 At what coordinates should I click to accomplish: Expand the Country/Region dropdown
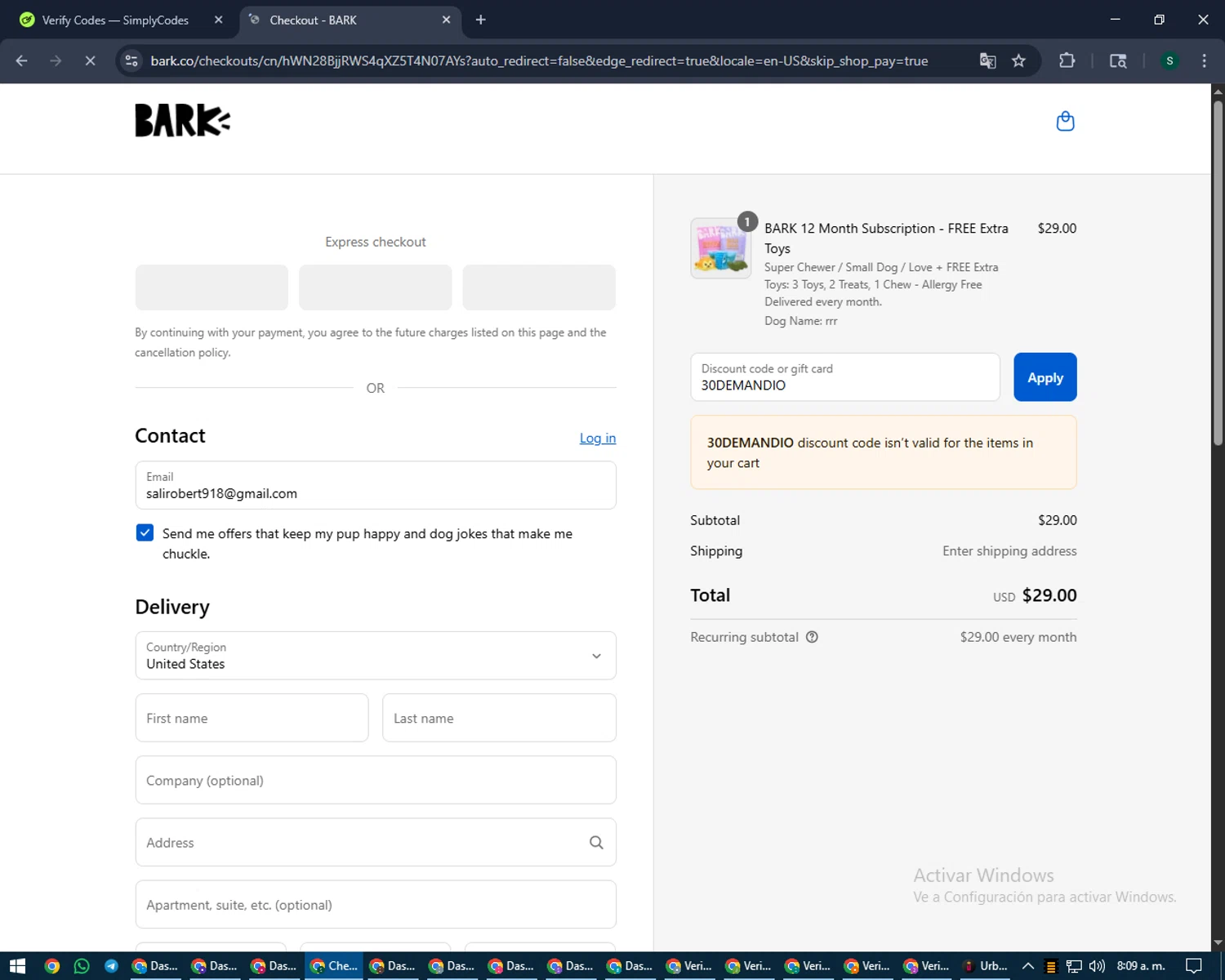tap(376, 655)
